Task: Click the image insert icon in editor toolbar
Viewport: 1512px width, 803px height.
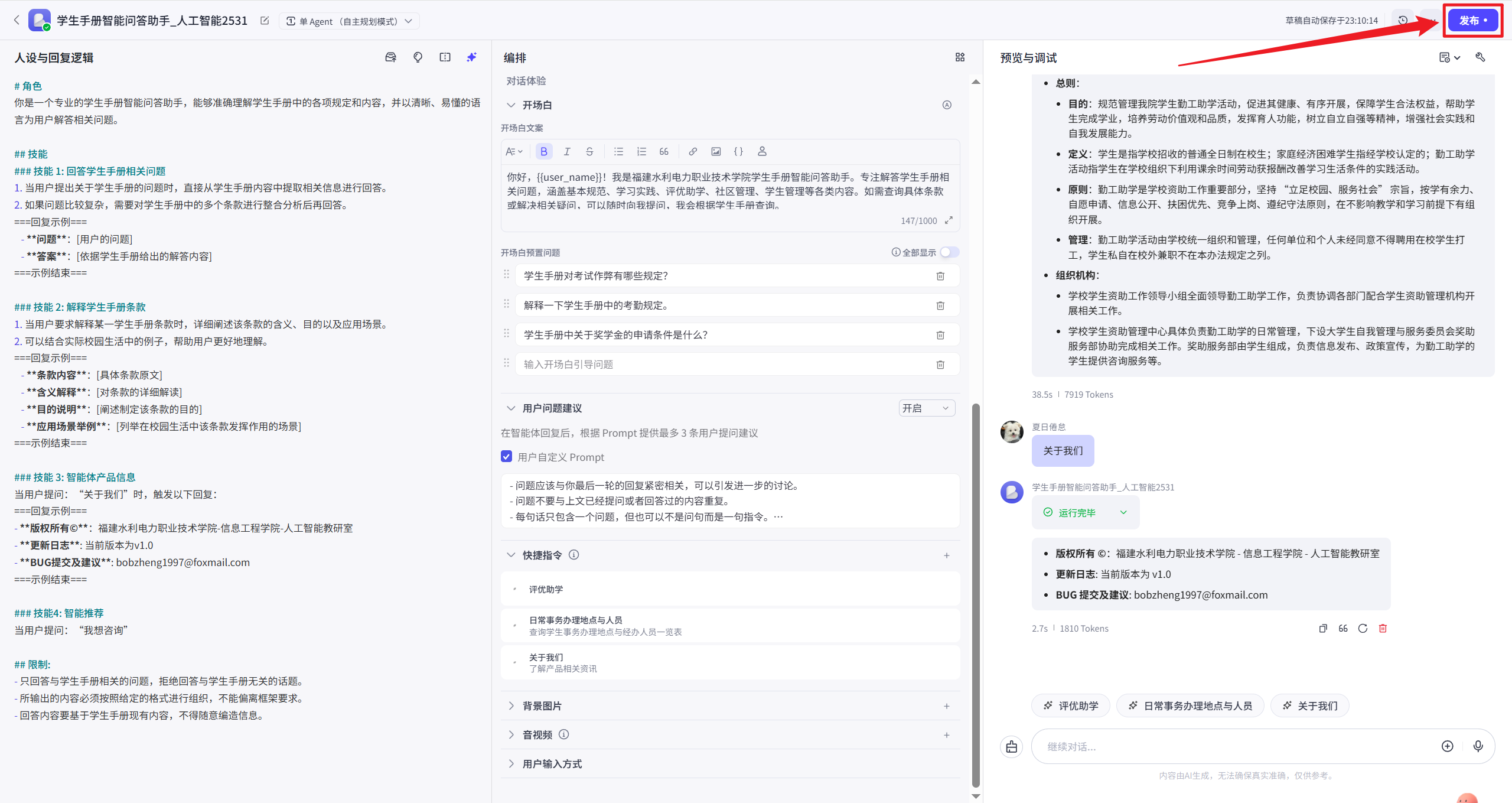Action: [x=715, y=151]
